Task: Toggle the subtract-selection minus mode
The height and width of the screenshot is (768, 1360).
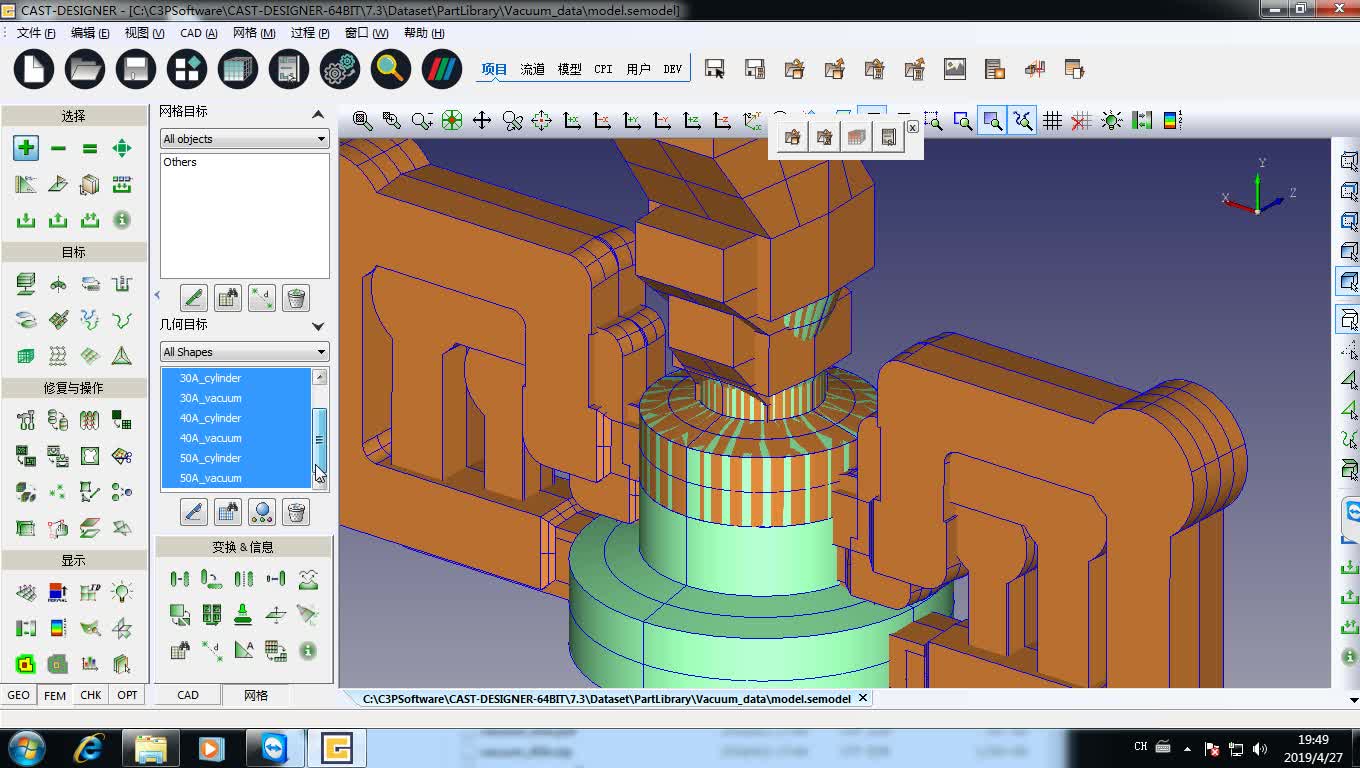Action: tap(58, 148)
